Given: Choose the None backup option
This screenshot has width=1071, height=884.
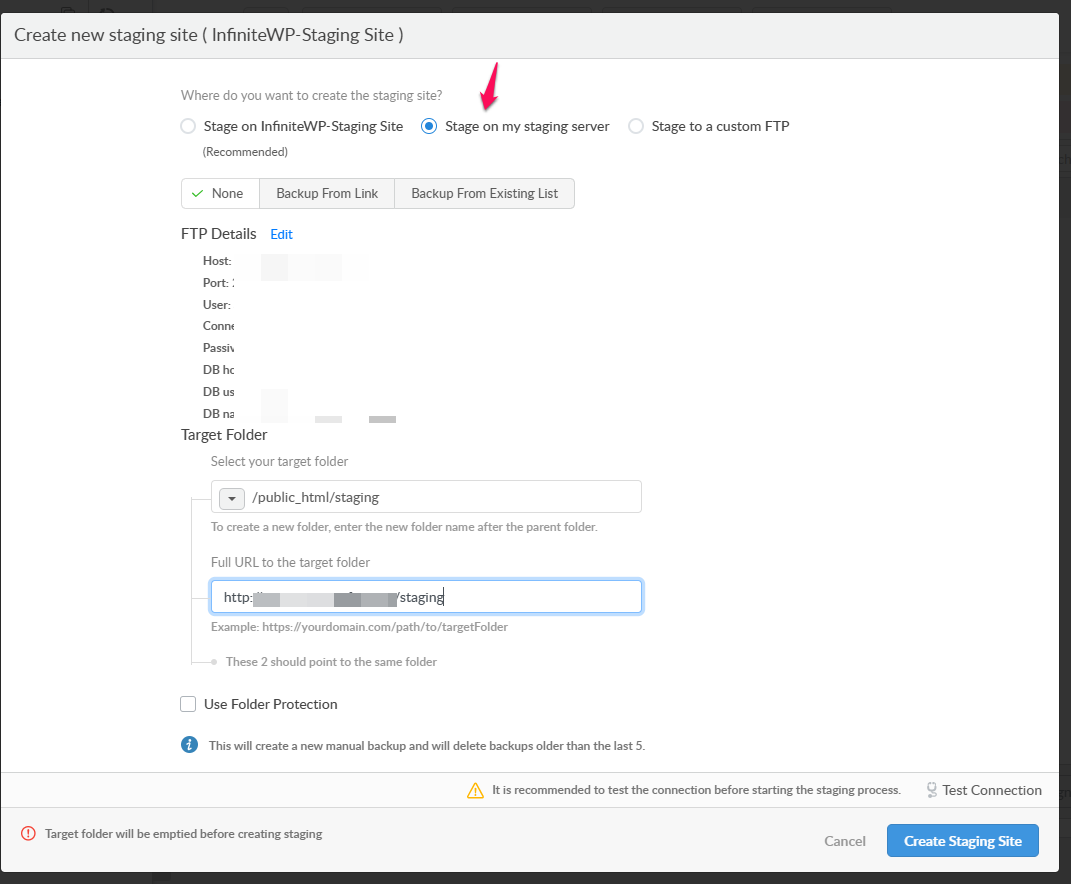Looking at the screenshot, I should (x=221, y=193).
